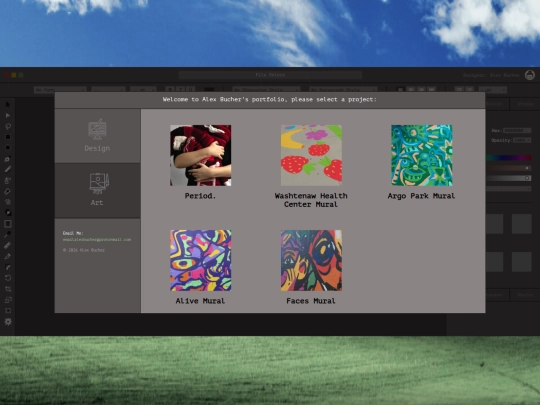Select the Ruler measure tool
The height and width of the screenshot is (405, 540).
point(8,246)
